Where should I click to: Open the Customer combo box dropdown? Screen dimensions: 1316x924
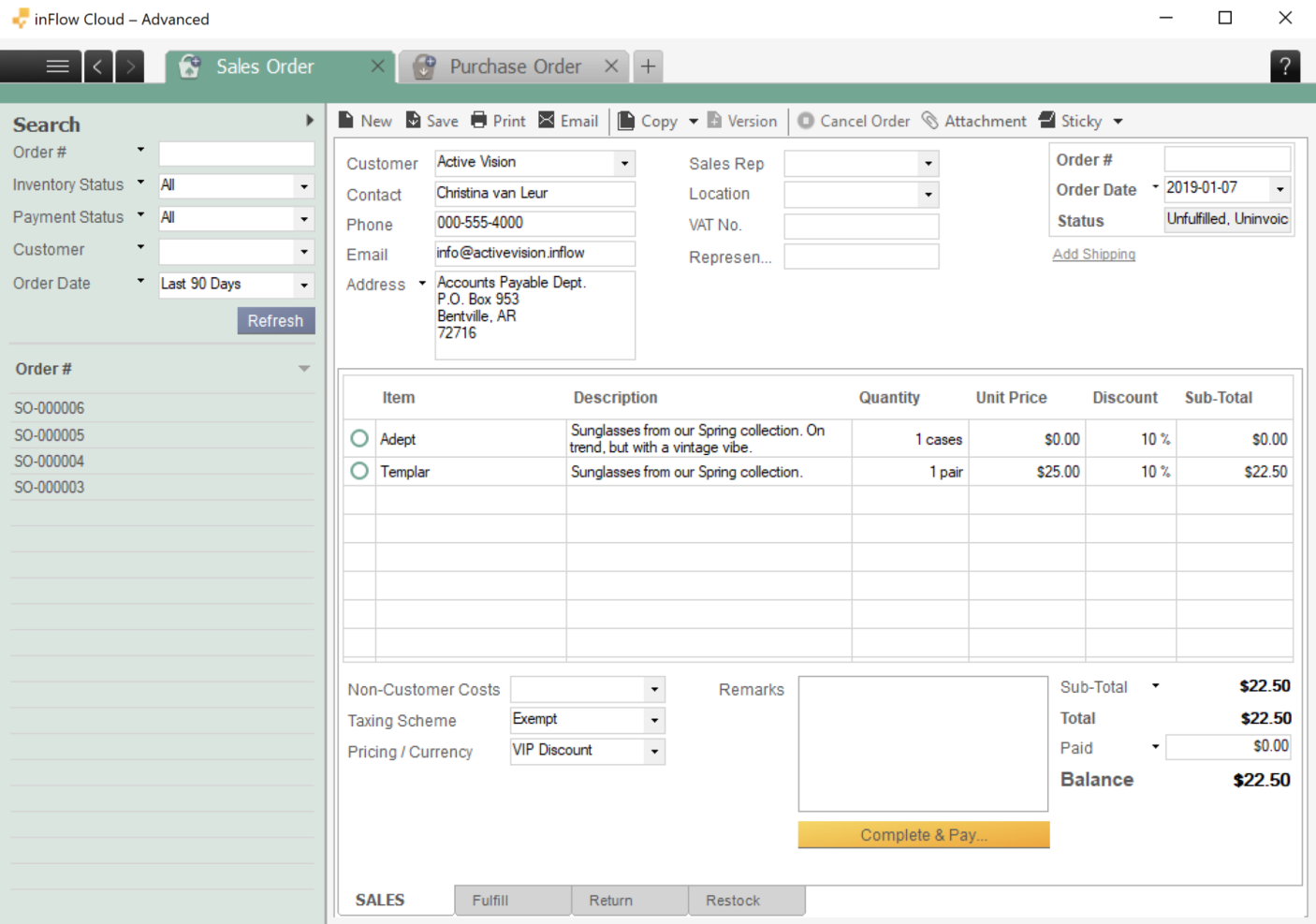pyautogui.click(x=625, y=164)
